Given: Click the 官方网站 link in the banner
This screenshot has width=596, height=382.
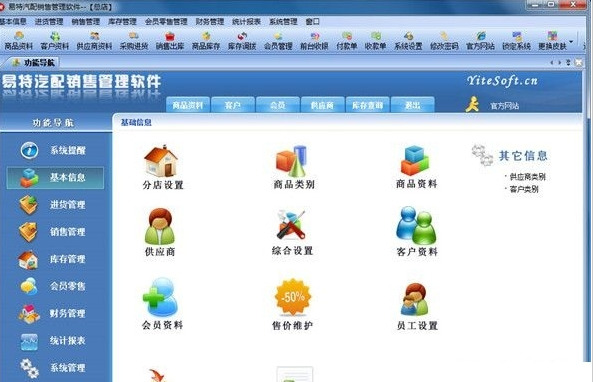Looking at the screenshot, I should (504, 106).
